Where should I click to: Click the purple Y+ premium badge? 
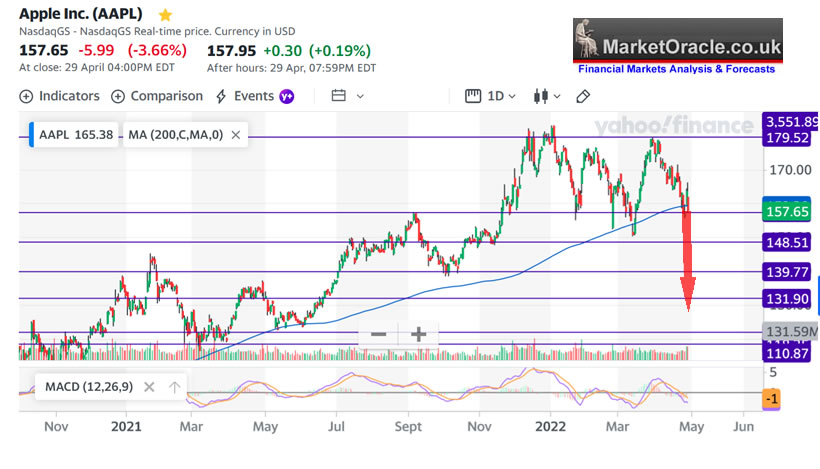click(x=287, y=96)
